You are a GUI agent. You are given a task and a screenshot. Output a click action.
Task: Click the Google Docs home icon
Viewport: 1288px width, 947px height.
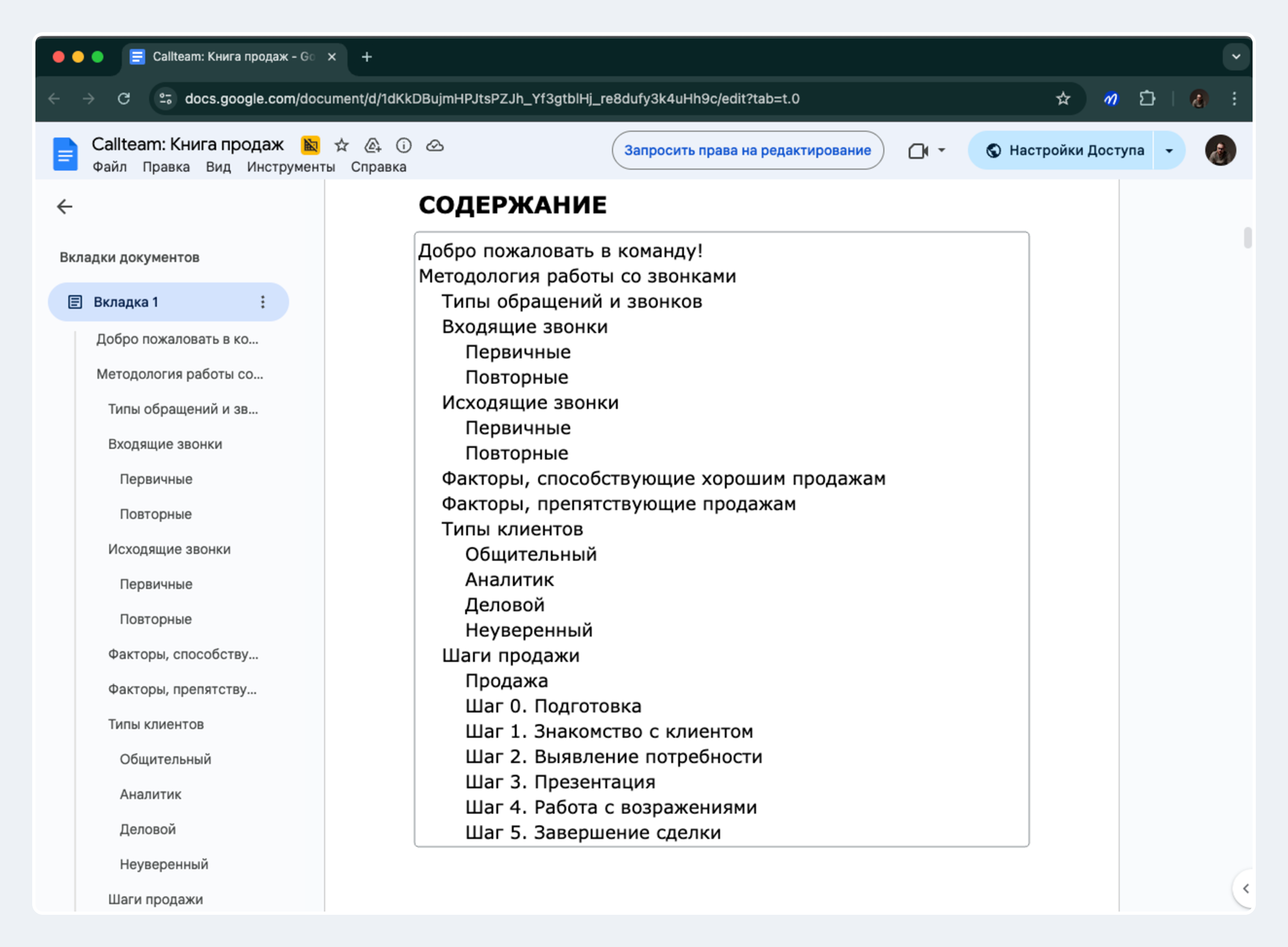65,154
